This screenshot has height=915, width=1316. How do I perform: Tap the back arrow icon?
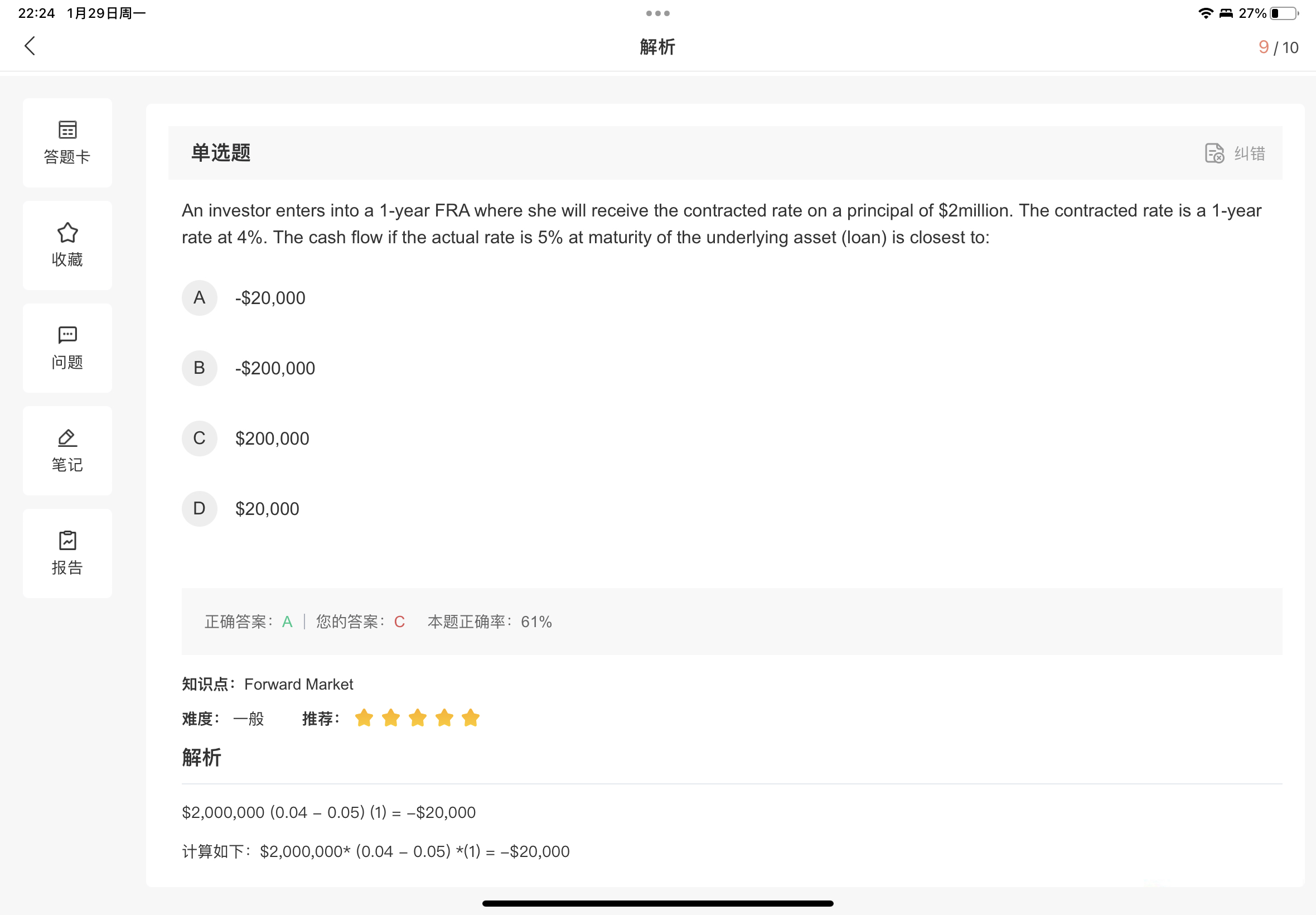coord(30,46)
